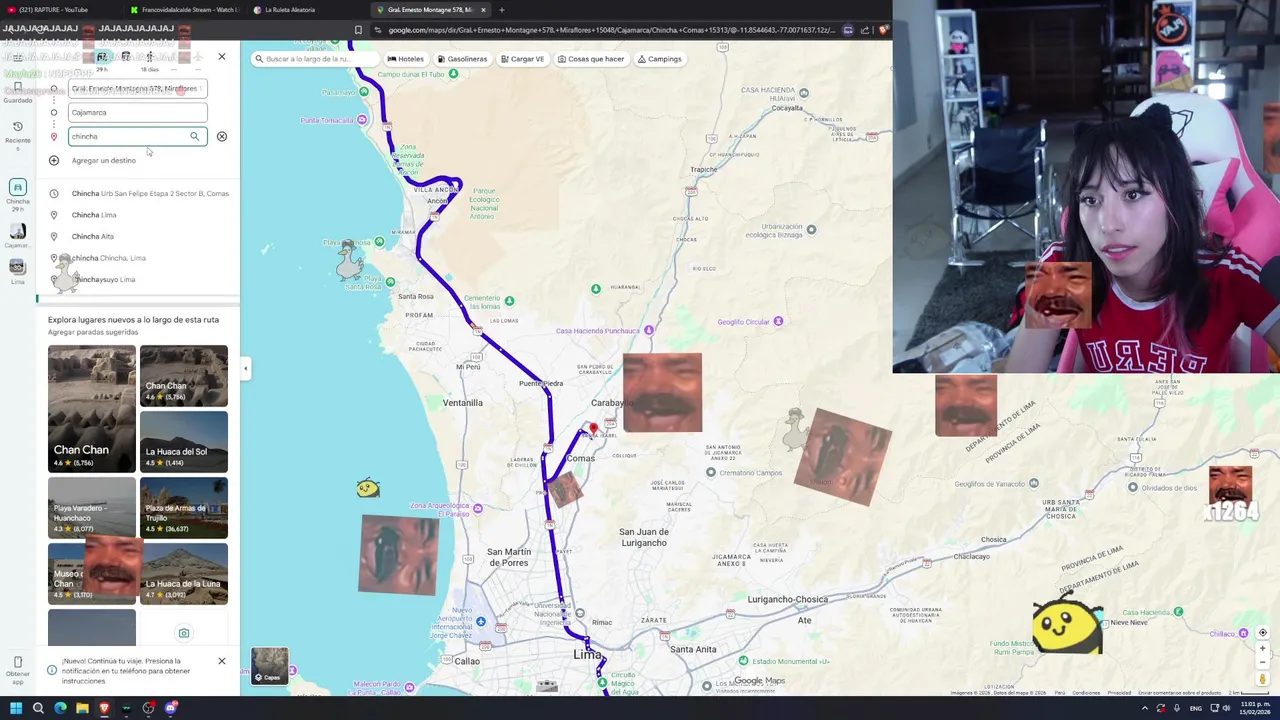Zoom in on the map
This screenshot has width=1280, height=720.
1262,648
